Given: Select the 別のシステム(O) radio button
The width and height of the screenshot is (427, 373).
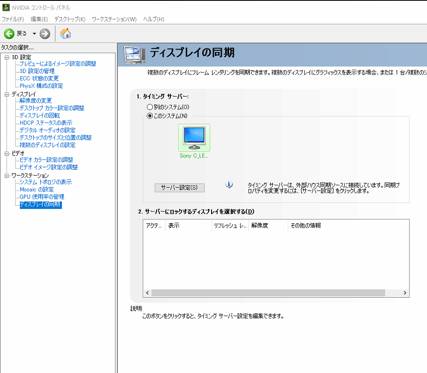Looking at the screenshot, I should coord(150,107).
